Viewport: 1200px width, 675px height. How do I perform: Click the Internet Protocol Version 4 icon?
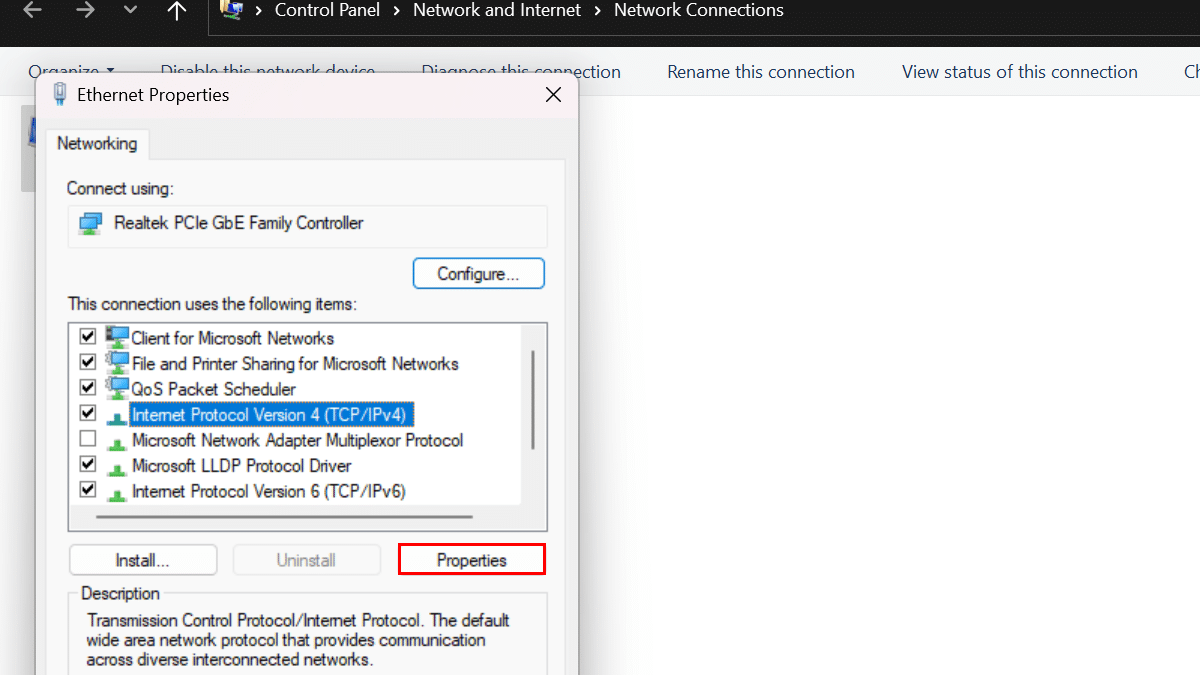pos(117,414)
